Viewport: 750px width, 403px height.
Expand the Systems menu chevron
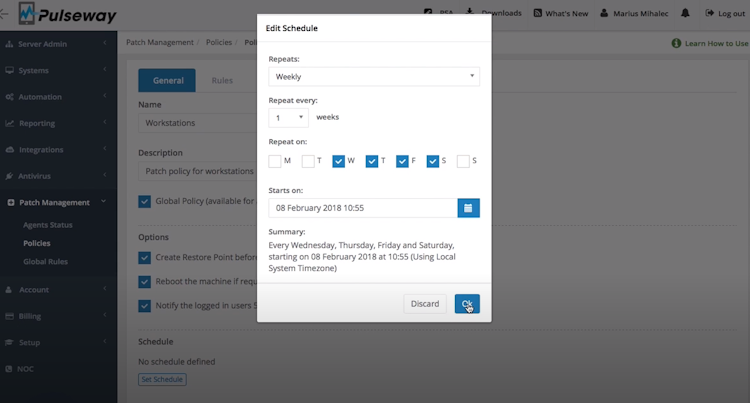click(105, 70)
